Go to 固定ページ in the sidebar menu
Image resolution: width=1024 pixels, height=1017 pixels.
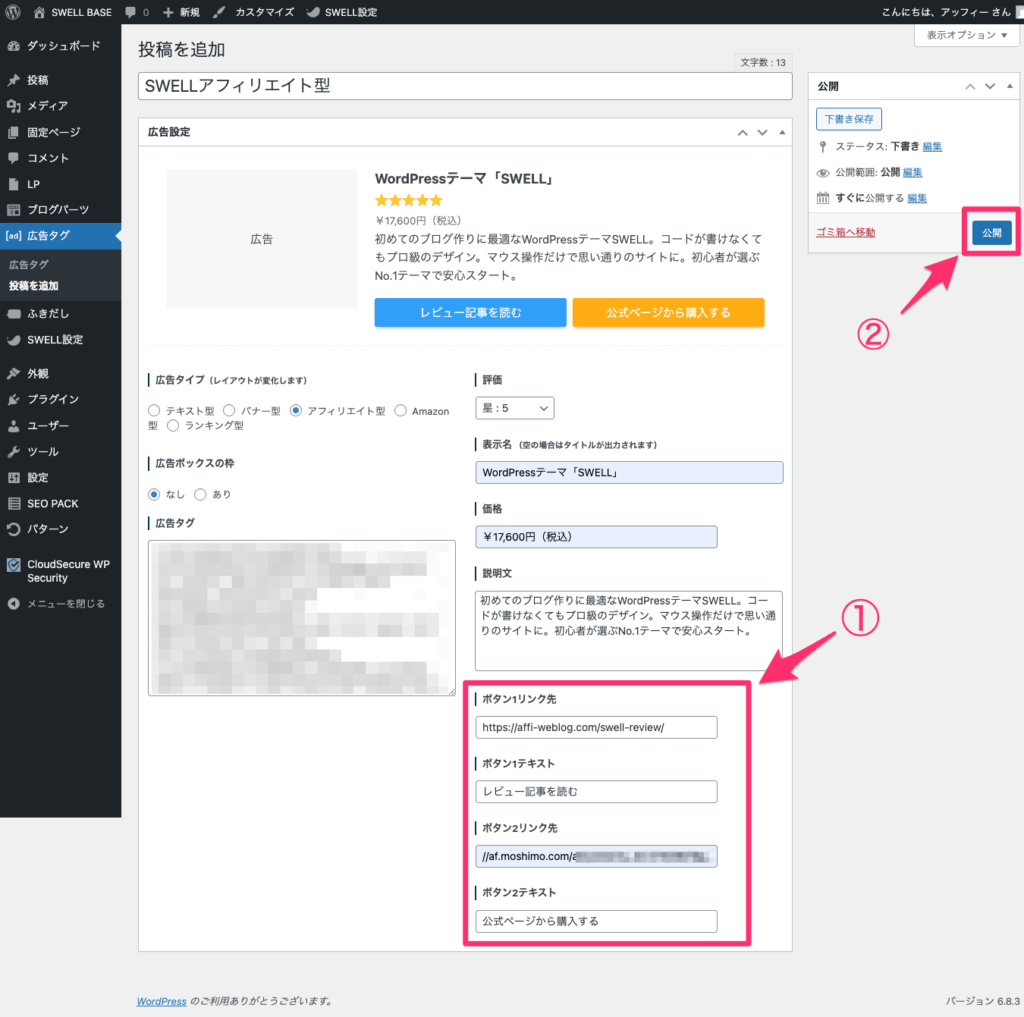53,132
